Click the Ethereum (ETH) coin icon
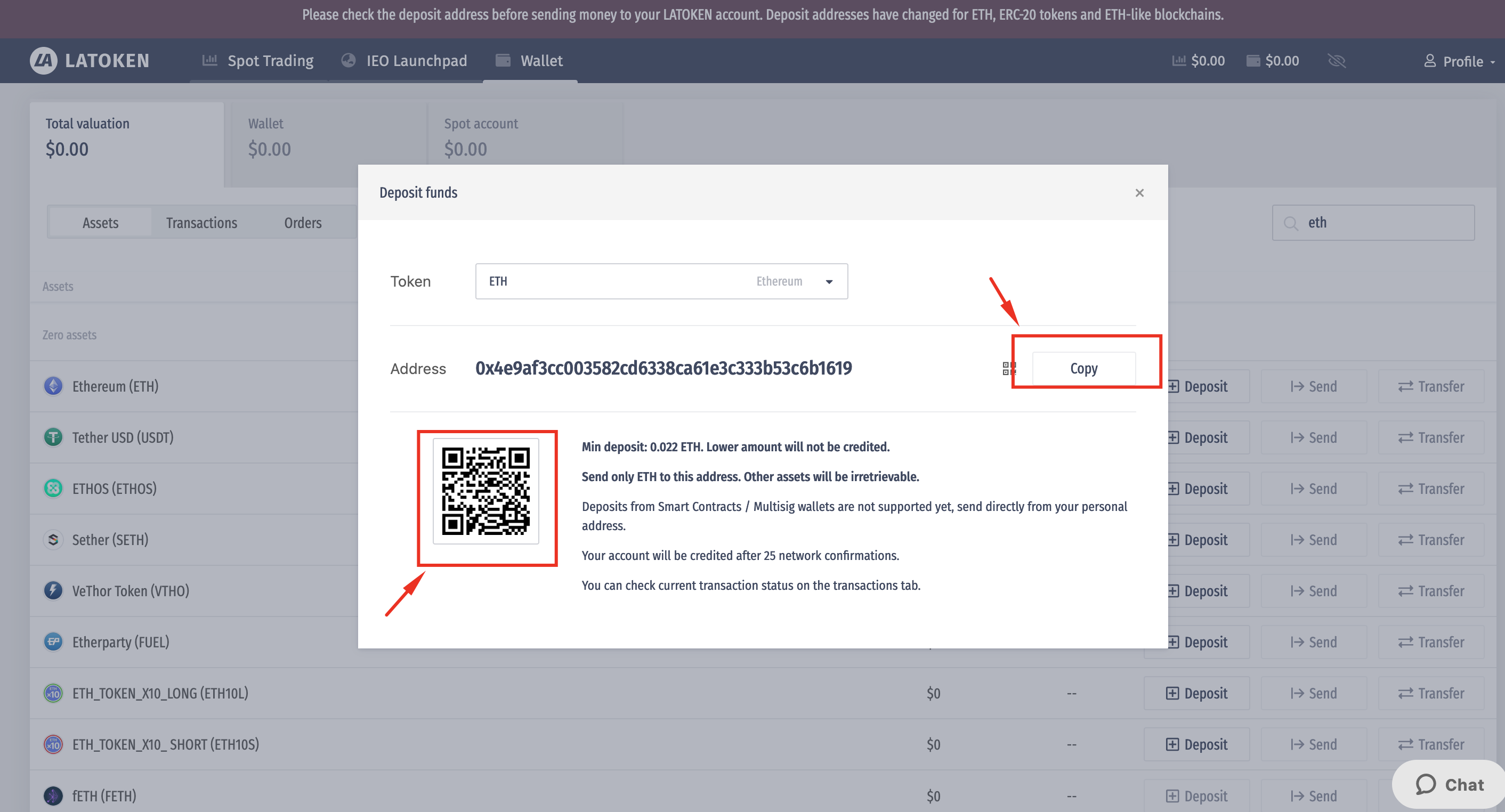Screen dimensions: 1505x812 coord(53,386)
